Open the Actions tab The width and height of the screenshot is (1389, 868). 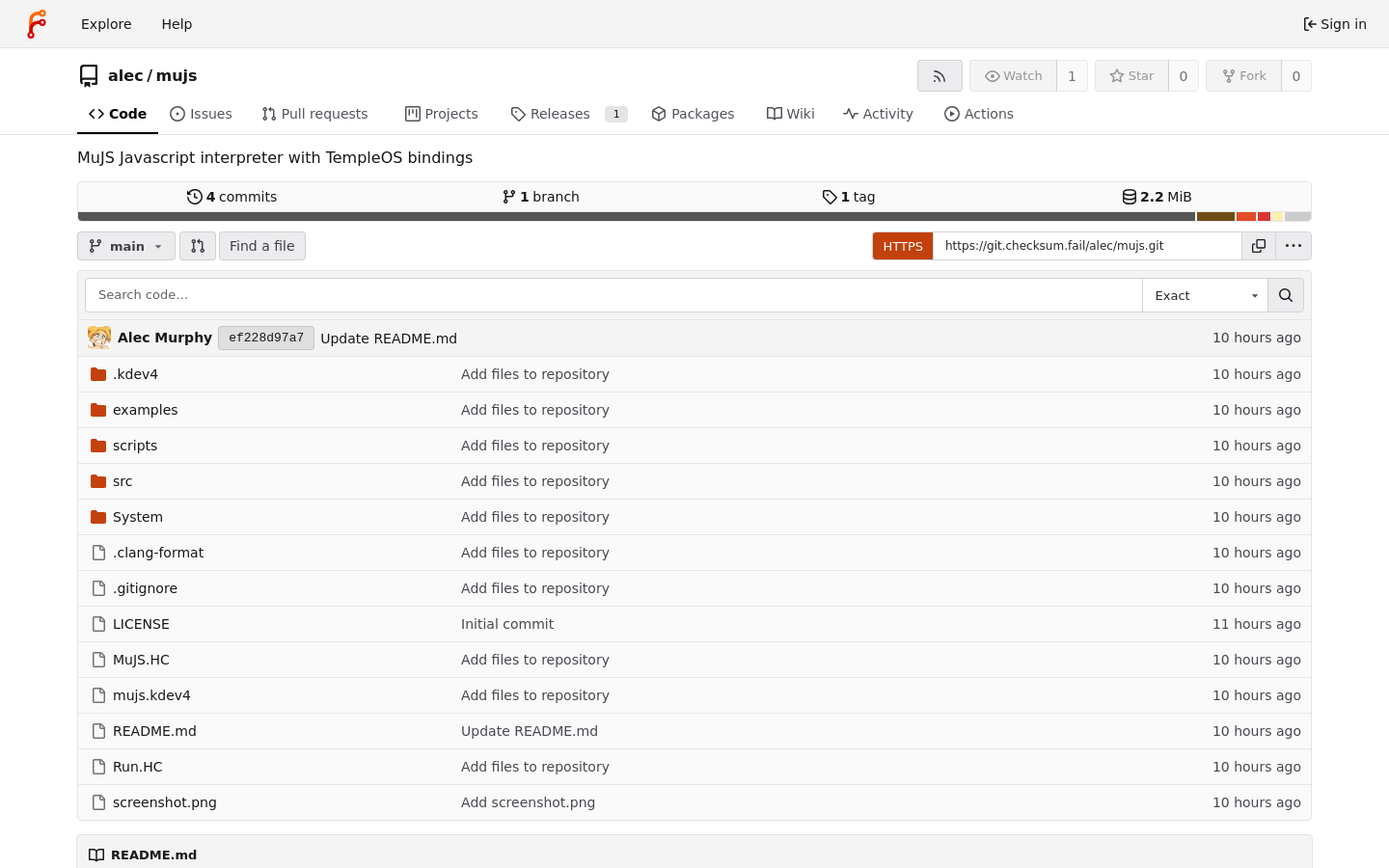click(x=979, y=114)
